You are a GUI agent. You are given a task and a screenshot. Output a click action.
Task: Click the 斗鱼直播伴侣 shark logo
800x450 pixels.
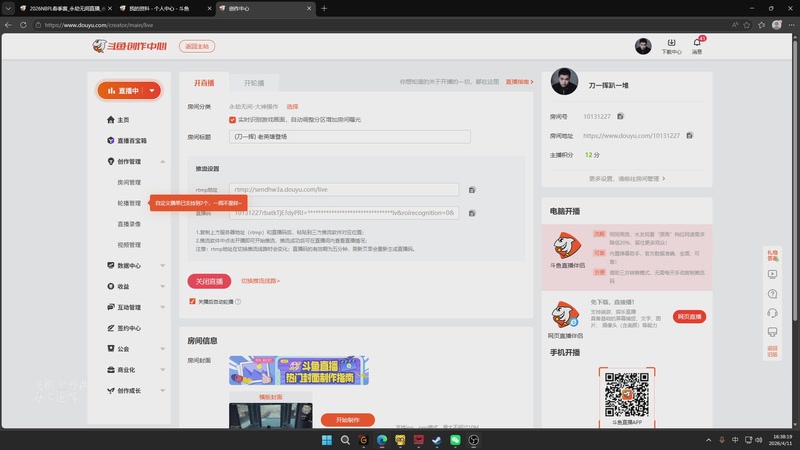pyautogui.click(x=567, y=246)
